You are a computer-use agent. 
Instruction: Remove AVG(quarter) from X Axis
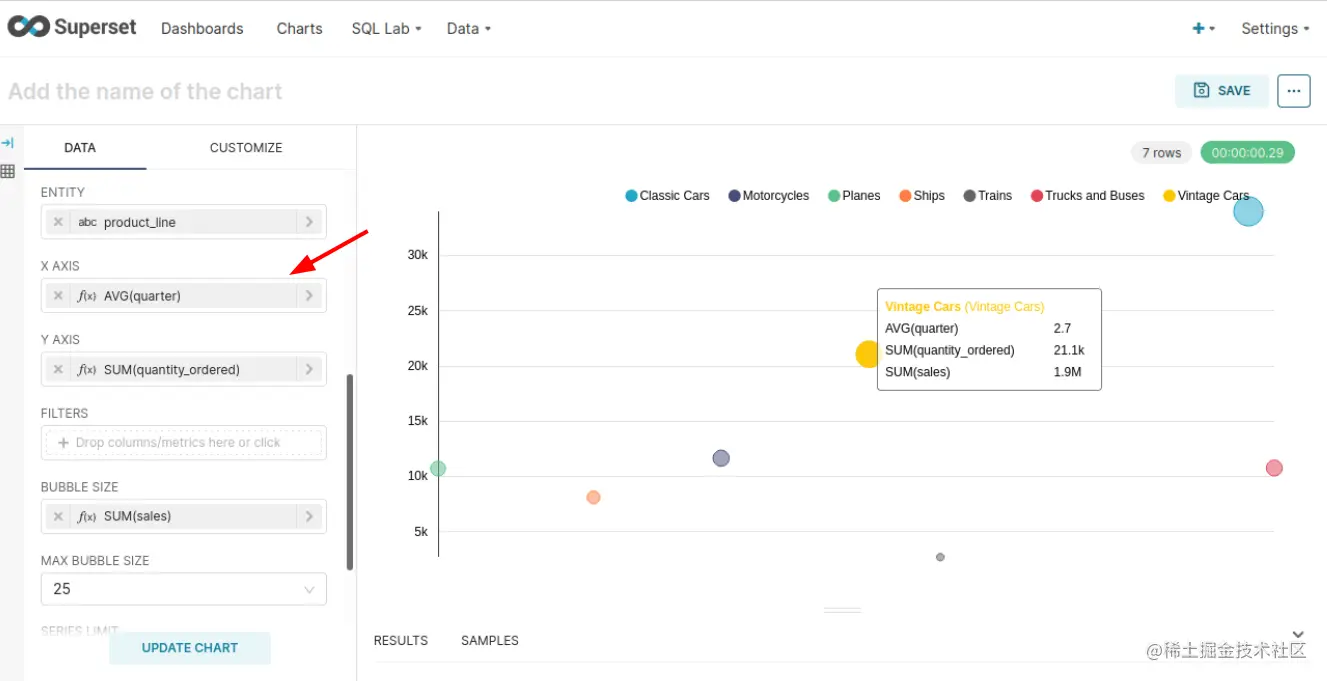[59, 295]
